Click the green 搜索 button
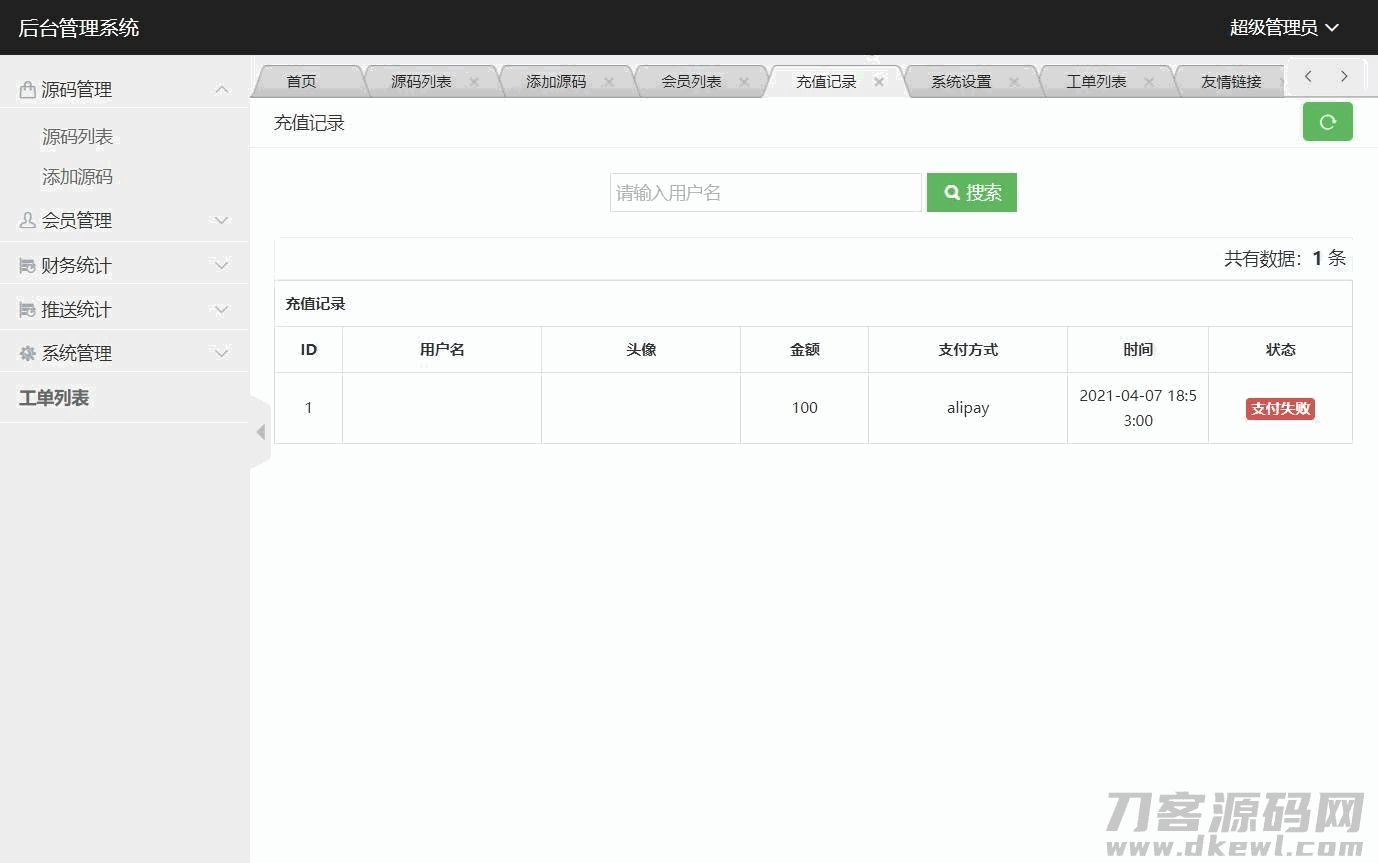Screen dimensions: 1378x863 click(x=971, y=193)
